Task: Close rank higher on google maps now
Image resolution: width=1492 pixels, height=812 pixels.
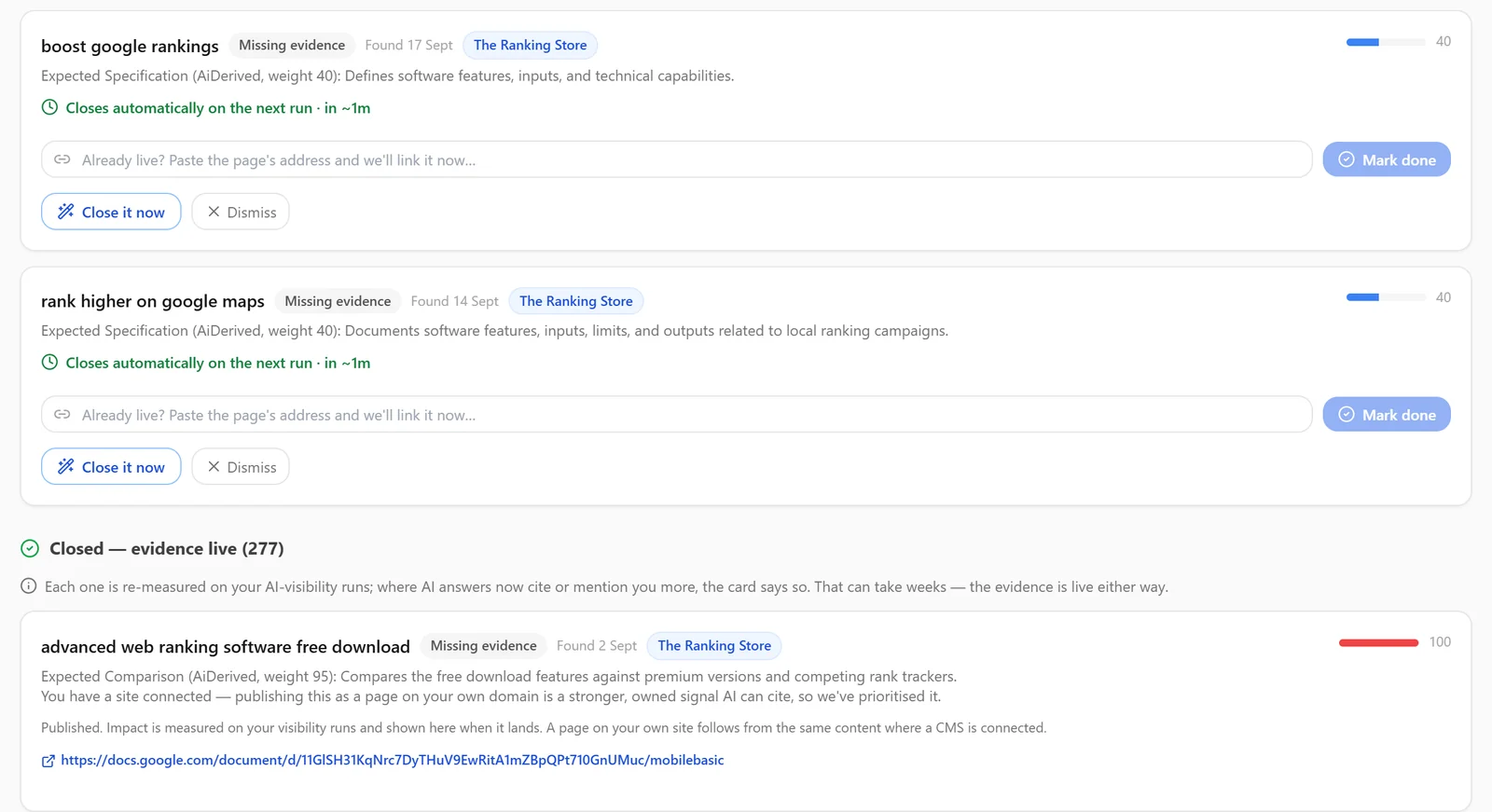Action: click(x=111, y=467)
